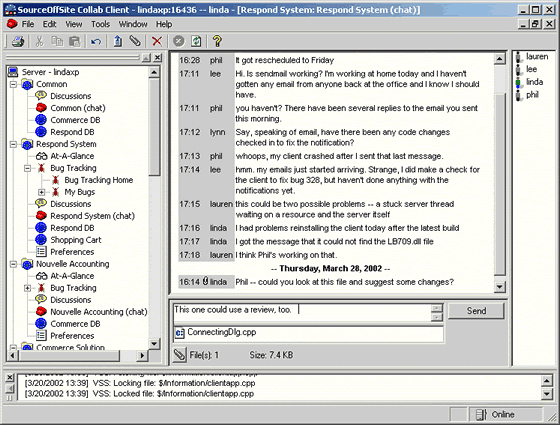Click the chat history scroll down arrow

[x=500, y=287]
